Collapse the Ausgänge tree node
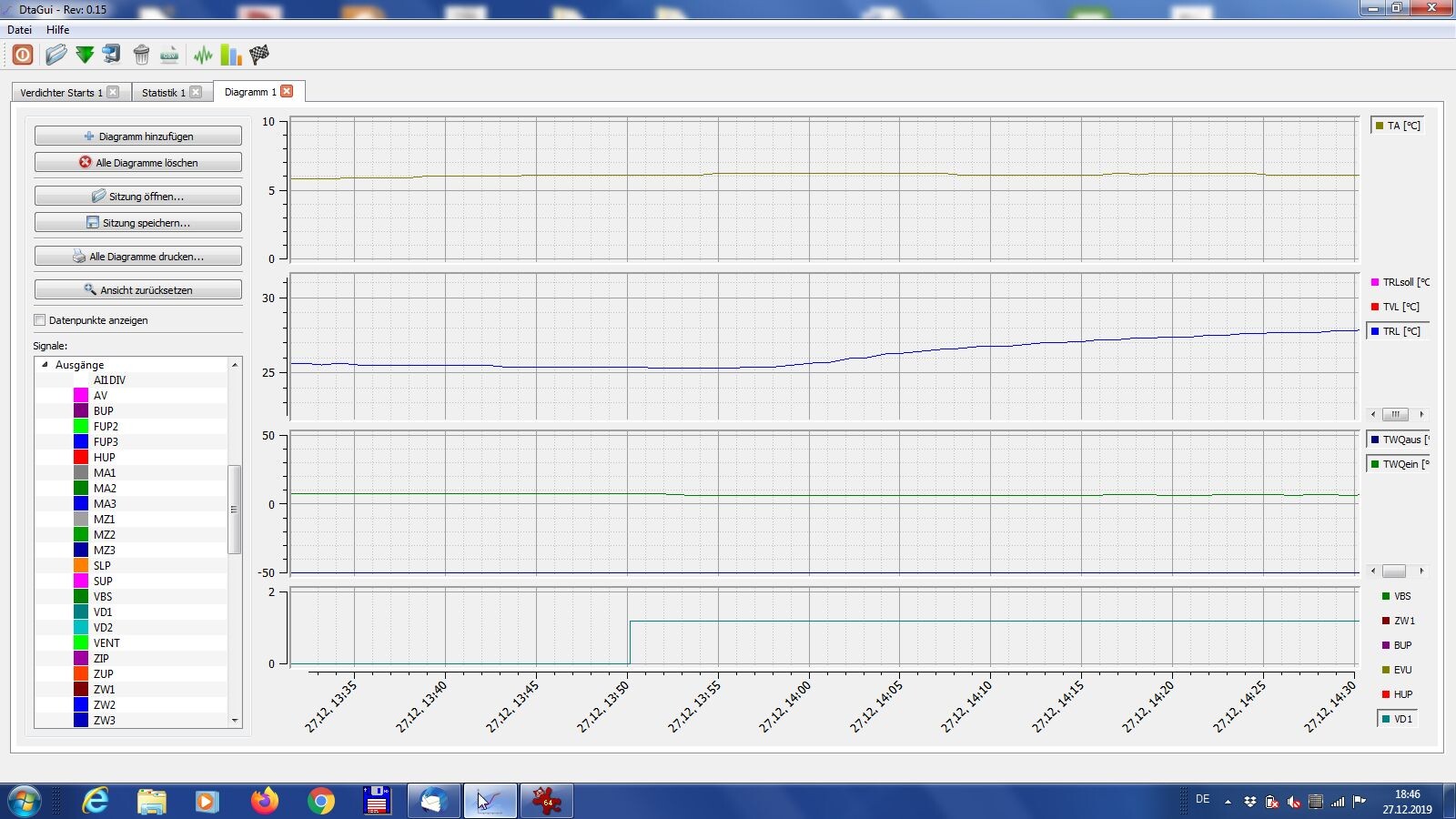Image resolution: width=1456 pixels, height=819 pixels. 45,365
